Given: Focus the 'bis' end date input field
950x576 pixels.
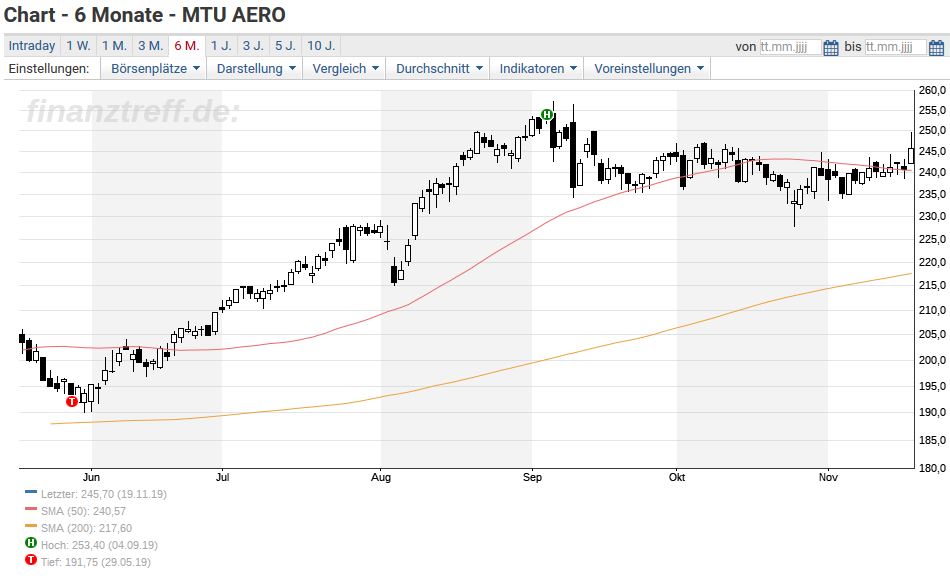Looking at the screenshot, I should pos(895,47).
